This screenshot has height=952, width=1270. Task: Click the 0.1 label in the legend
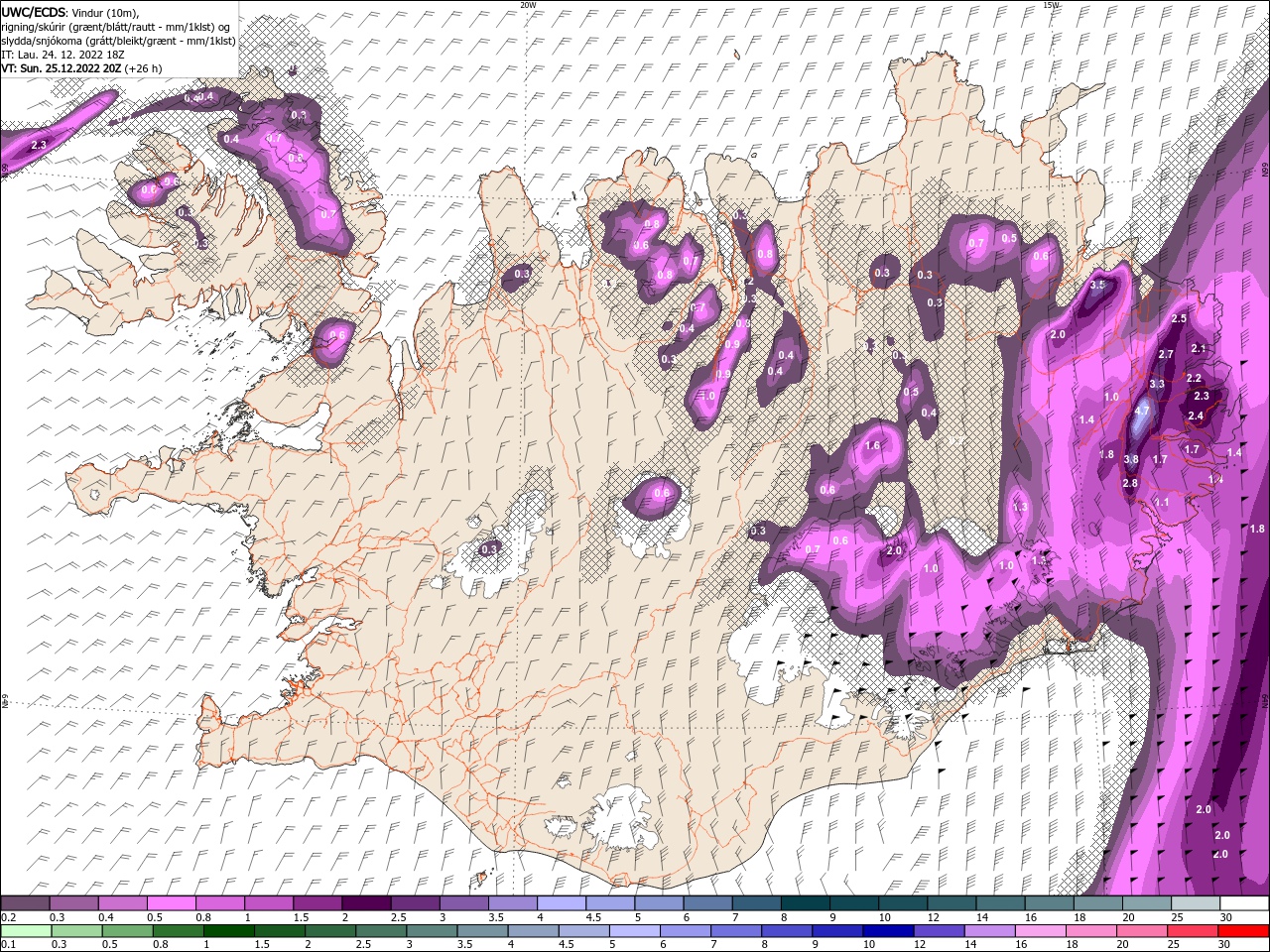point(7,946)
